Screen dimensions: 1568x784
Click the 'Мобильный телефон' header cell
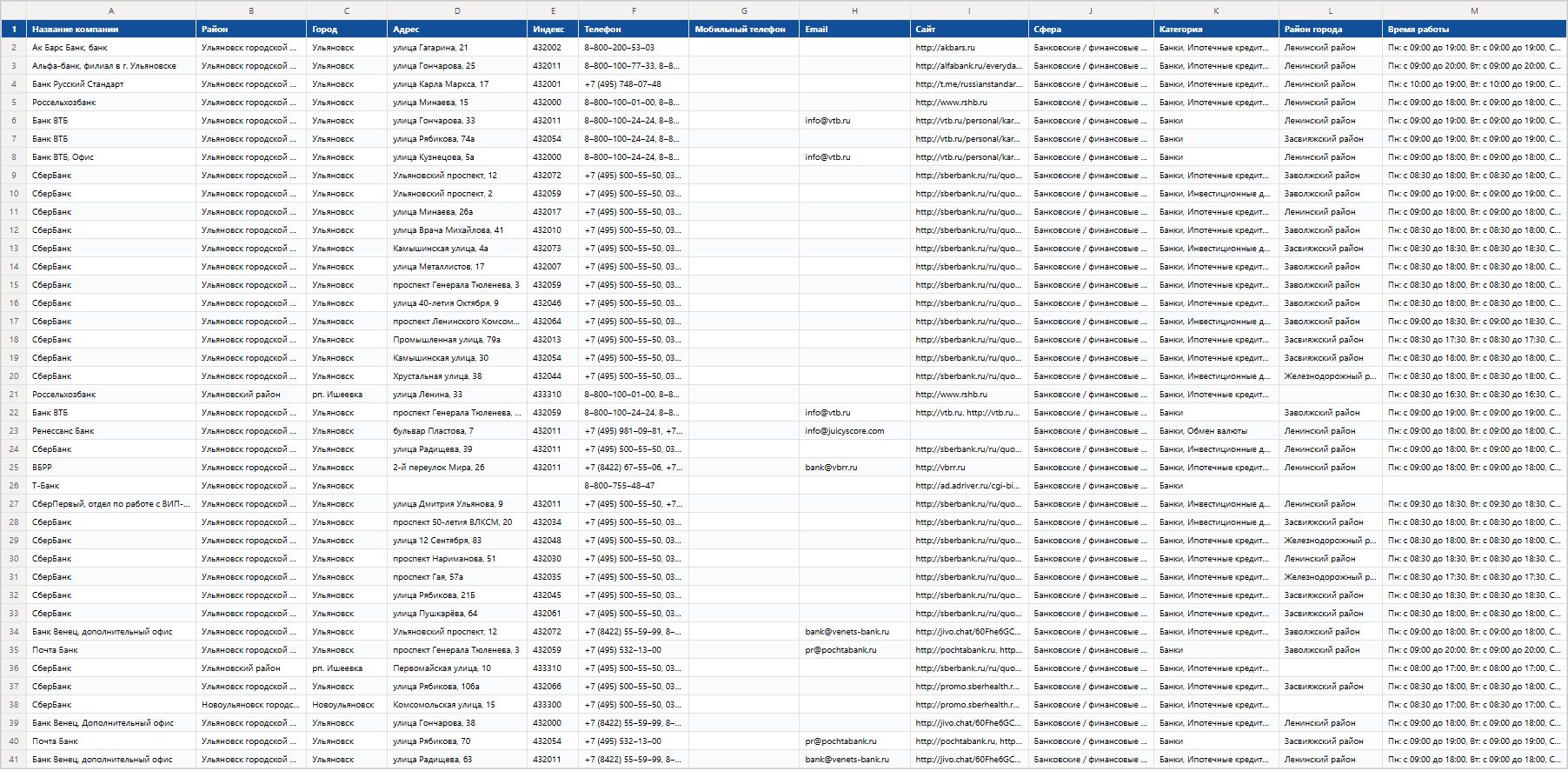744,29
